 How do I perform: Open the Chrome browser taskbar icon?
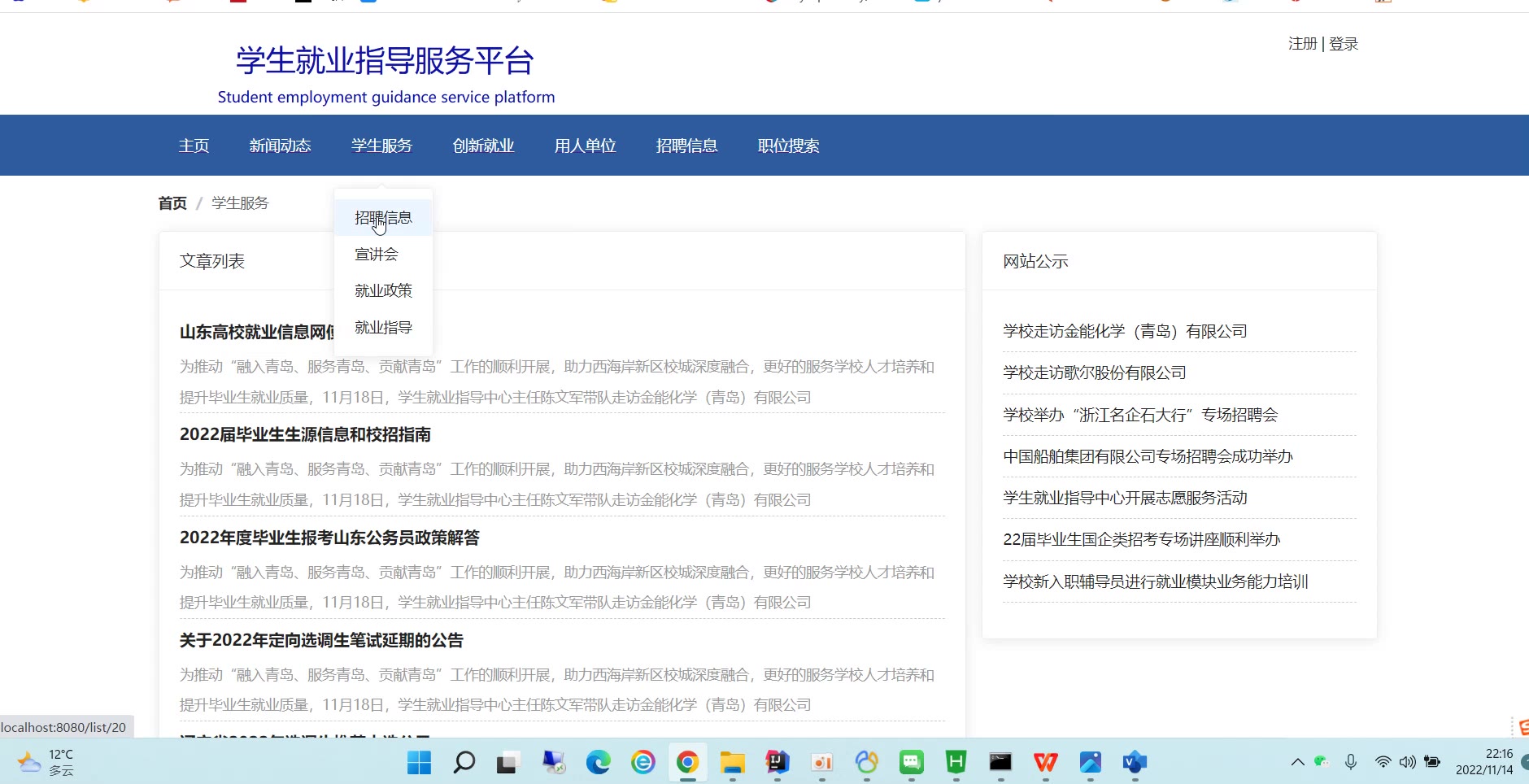[687, 762]
